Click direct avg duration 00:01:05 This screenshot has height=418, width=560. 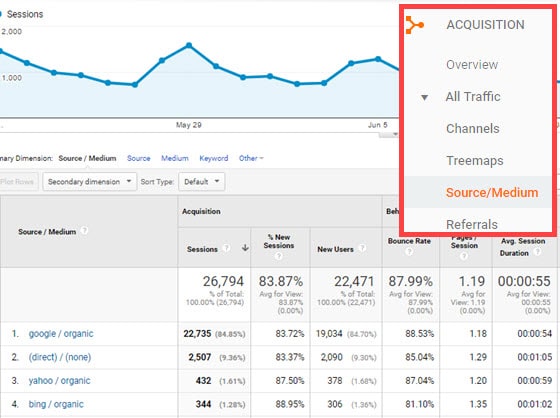point(535,357)
